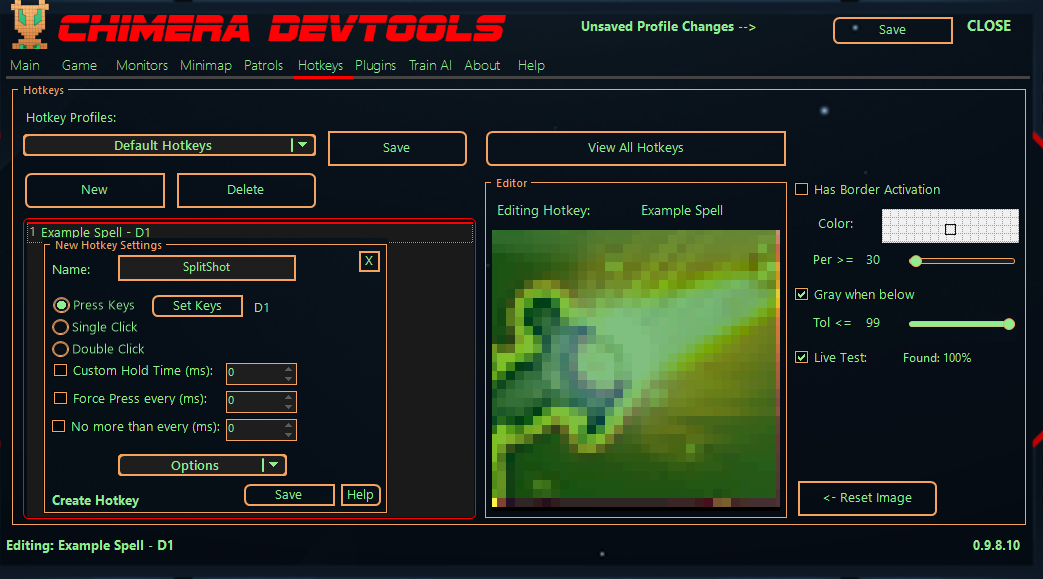Toggle Has Border Activation checkbox

point(802,189)
